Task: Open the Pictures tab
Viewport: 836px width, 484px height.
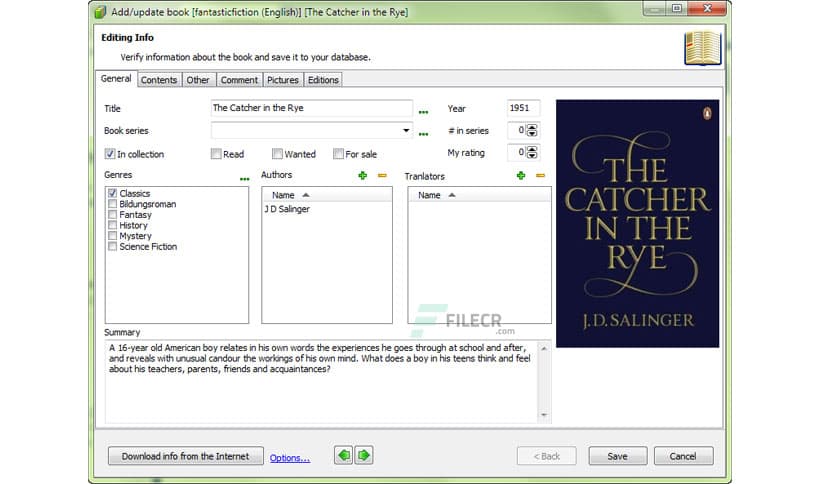Action: pyautogui.click(x=283, y=80)
